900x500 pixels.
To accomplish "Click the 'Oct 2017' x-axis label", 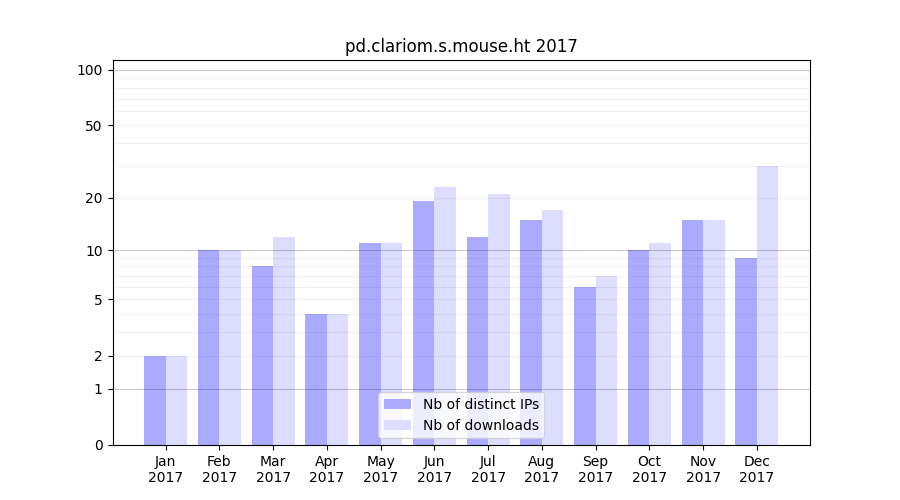I will [x=649, y=469].
